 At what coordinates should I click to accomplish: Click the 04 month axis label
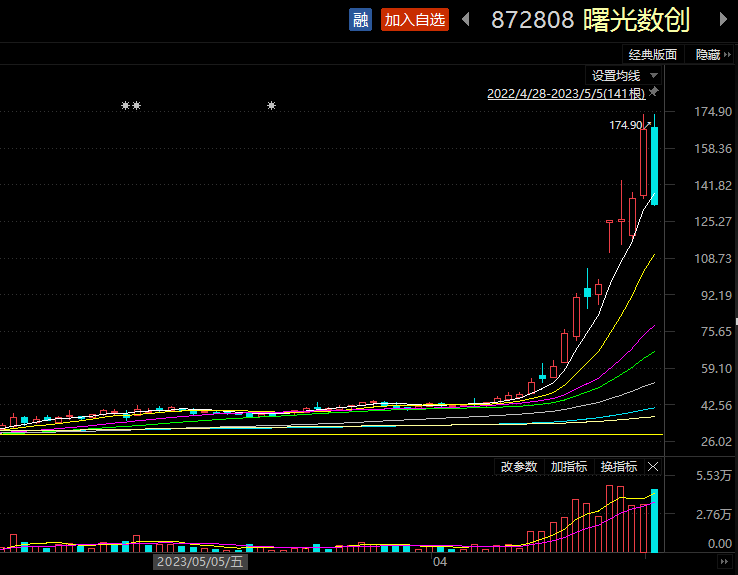(x=440, y=561)
